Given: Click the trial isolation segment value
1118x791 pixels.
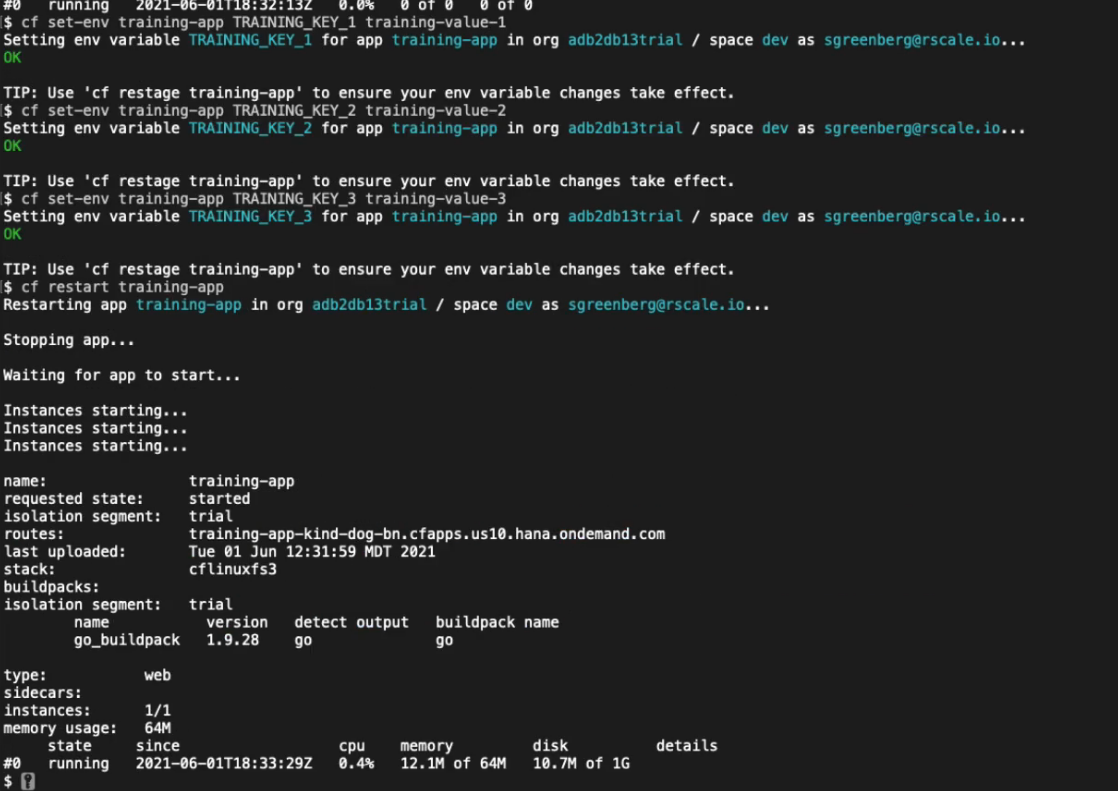Looking at the screenshot, I should click(x=210, y=515).
